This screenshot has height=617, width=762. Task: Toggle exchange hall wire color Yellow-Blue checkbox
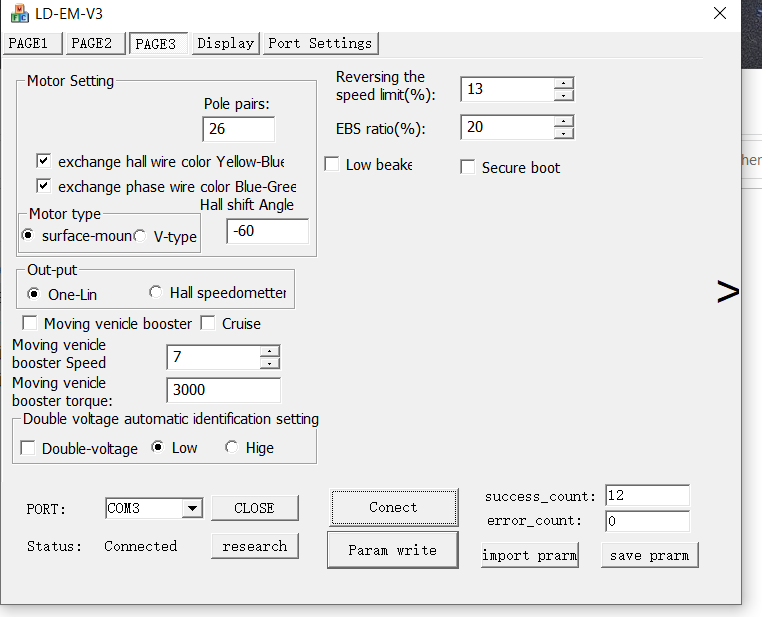click(x=43, y=161)
